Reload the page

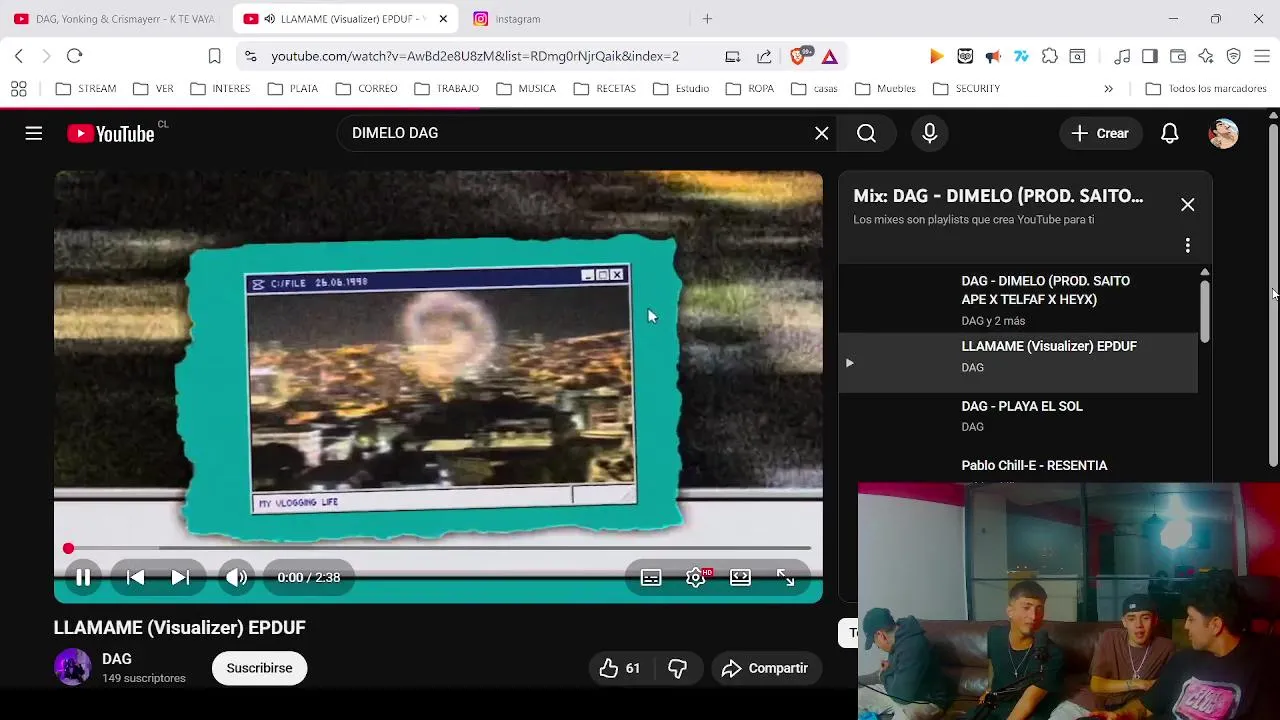tap(74, 56)
